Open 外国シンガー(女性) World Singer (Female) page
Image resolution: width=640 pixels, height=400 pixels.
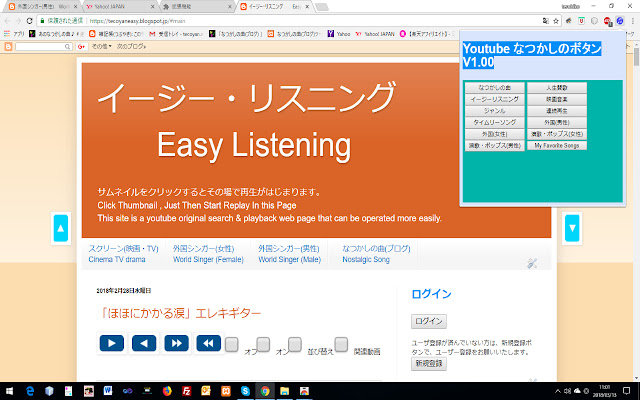click(x=208, y=254)
